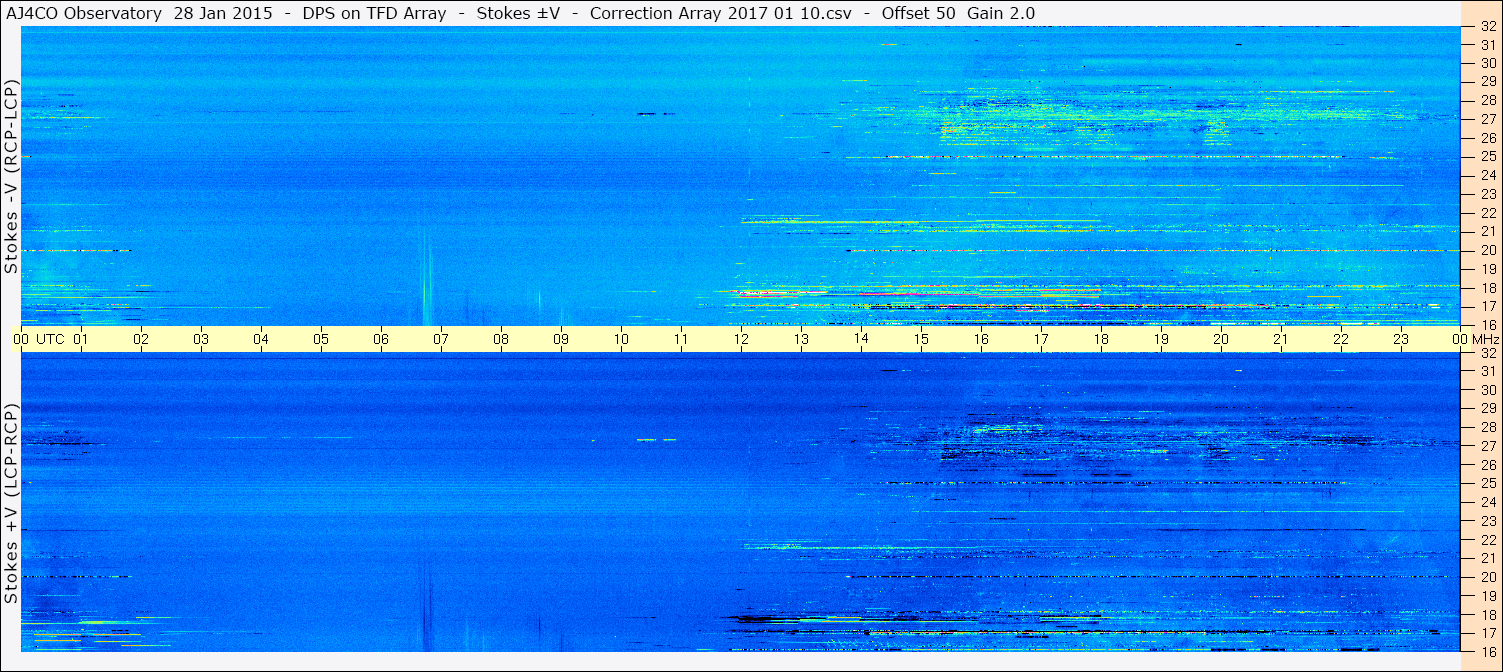Image resolution: width=1503 pixels, height=672 pixels.
Task: Click 18 MHz label in lower Stokes +V panel
Action: coord(1488,615)
